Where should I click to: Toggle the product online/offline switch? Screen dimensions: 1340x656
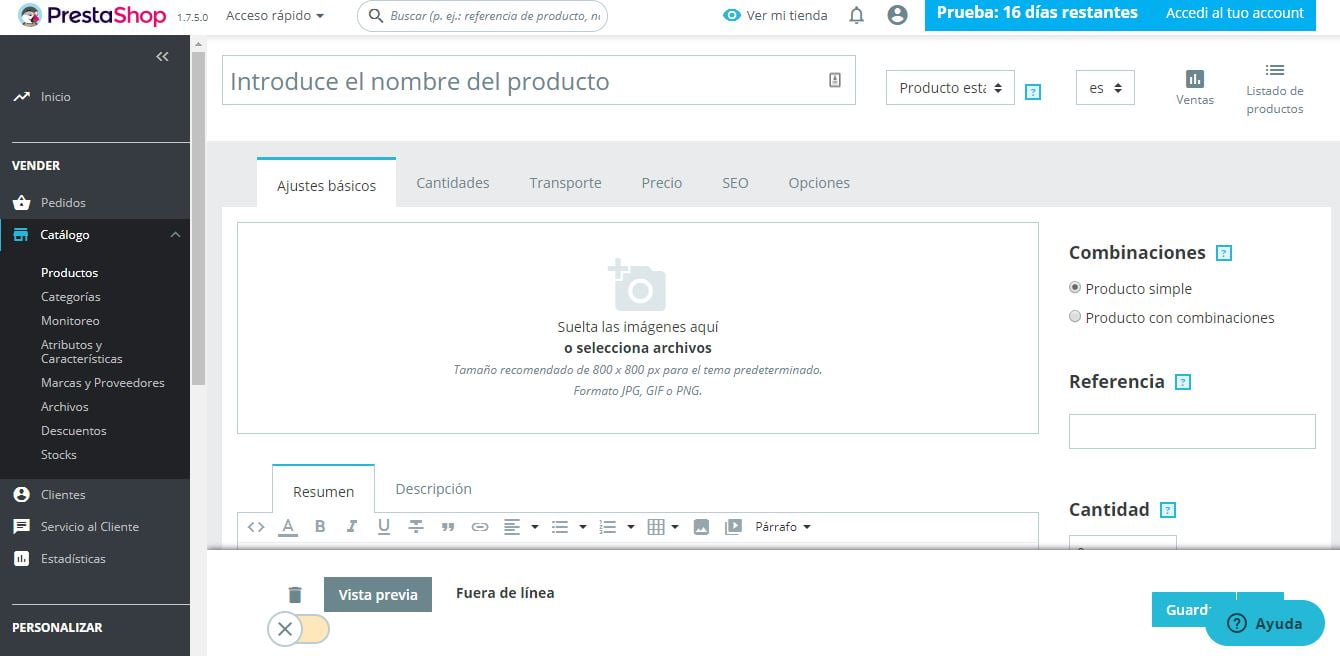(x=298, y=629)
